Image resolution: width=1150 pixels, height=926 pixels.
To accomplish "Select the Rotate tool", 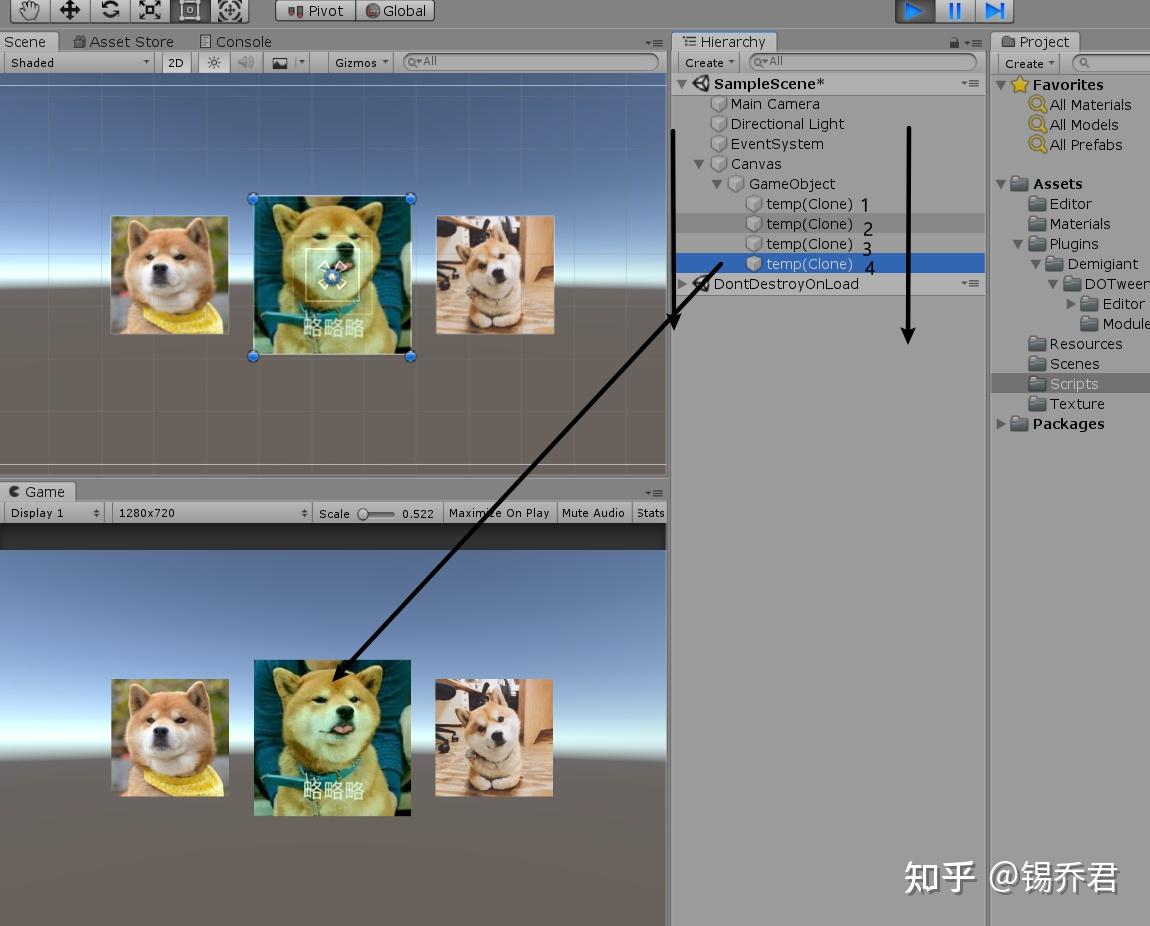I will pyautogui.click(x=109, y=11).
